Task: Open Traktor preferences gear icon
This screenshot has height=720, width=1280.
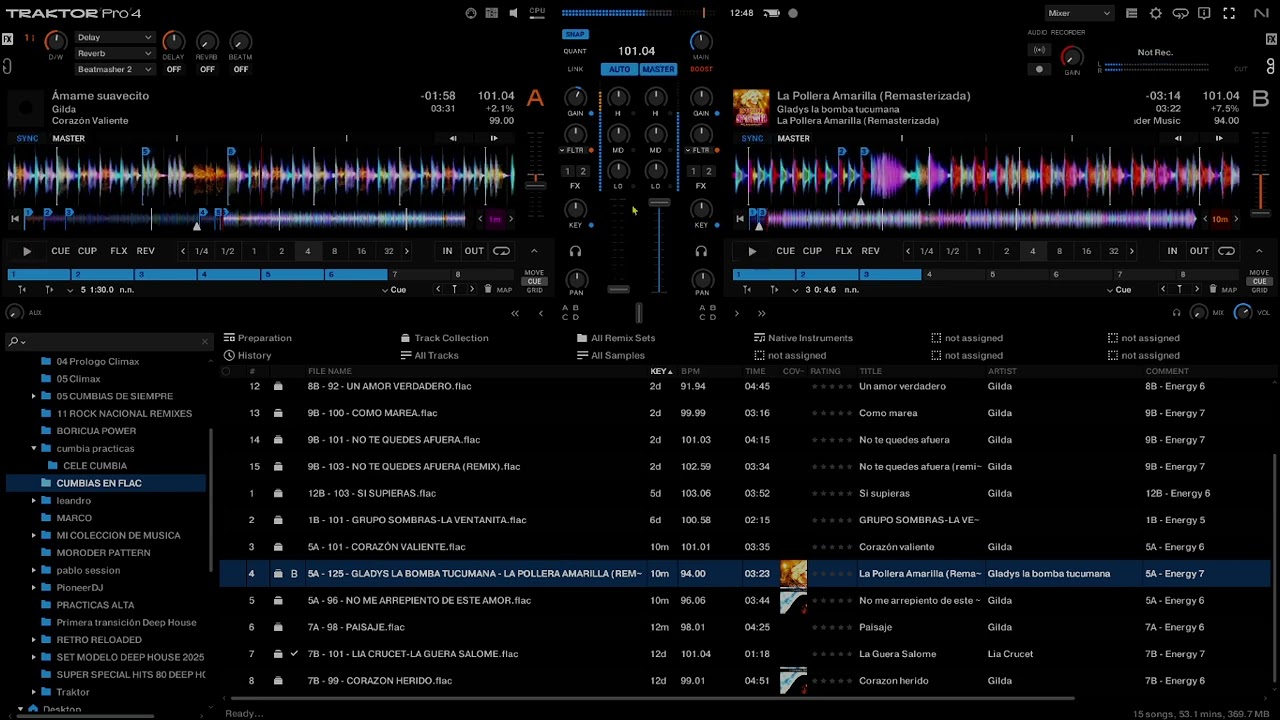Action: click(1156, 13)
